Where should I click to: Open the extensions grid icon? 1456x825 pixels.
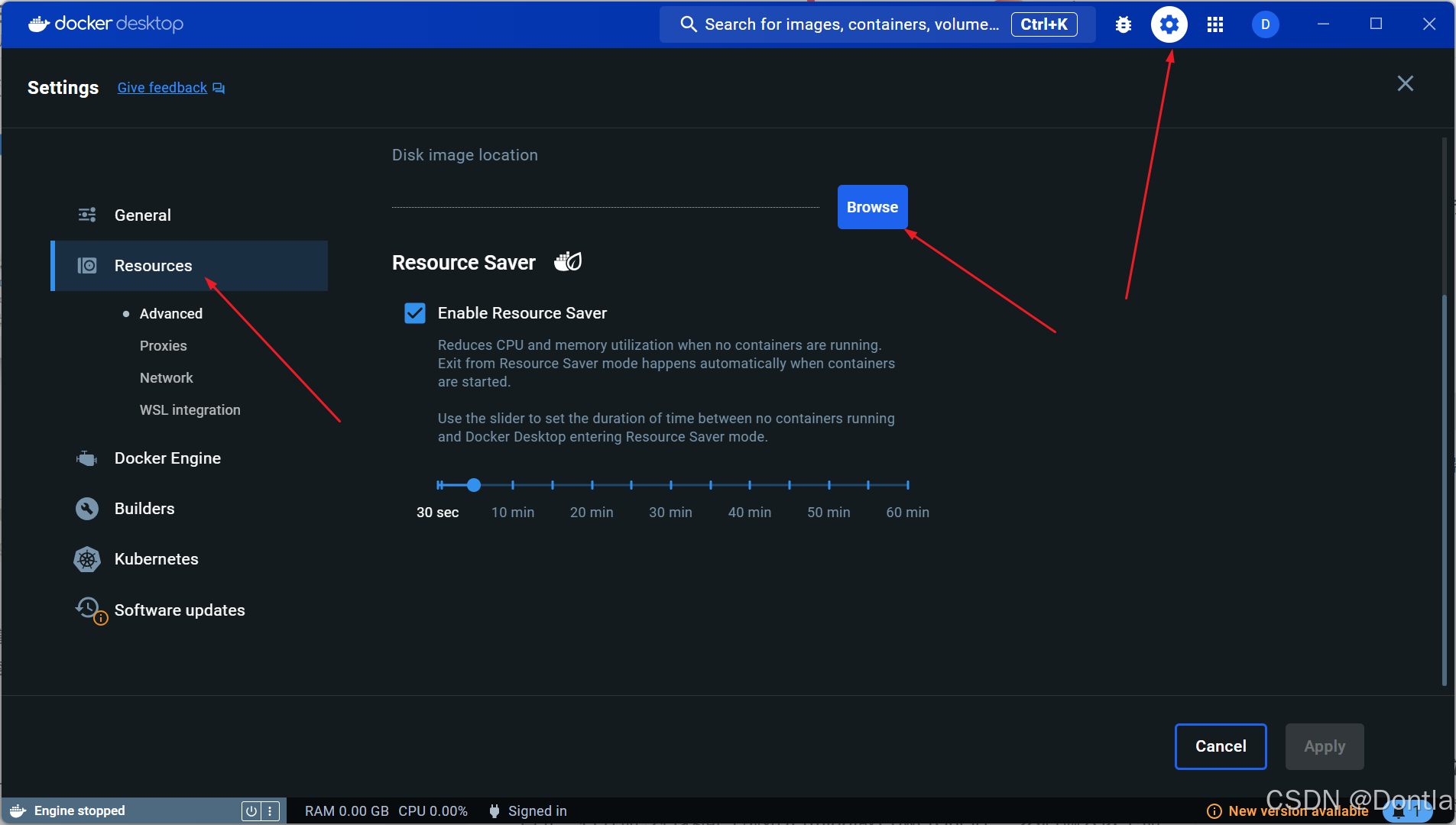(x=1214, y=24)
